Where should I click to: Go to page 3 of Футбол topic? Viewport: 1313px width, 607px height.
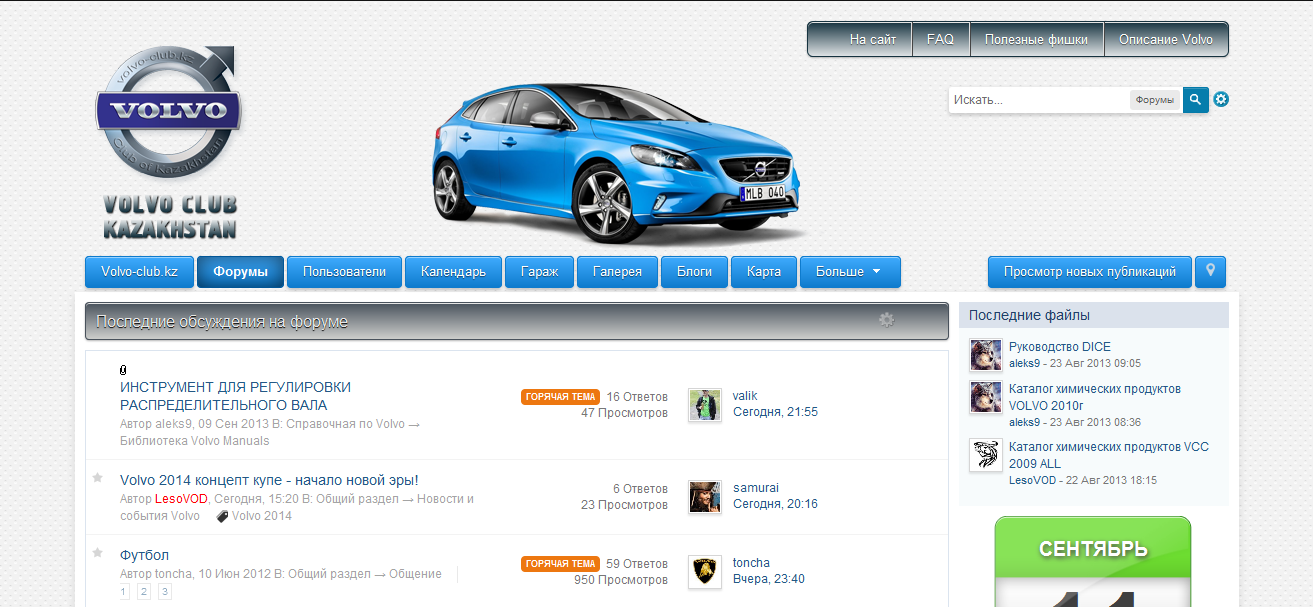[x=165, y=592]
